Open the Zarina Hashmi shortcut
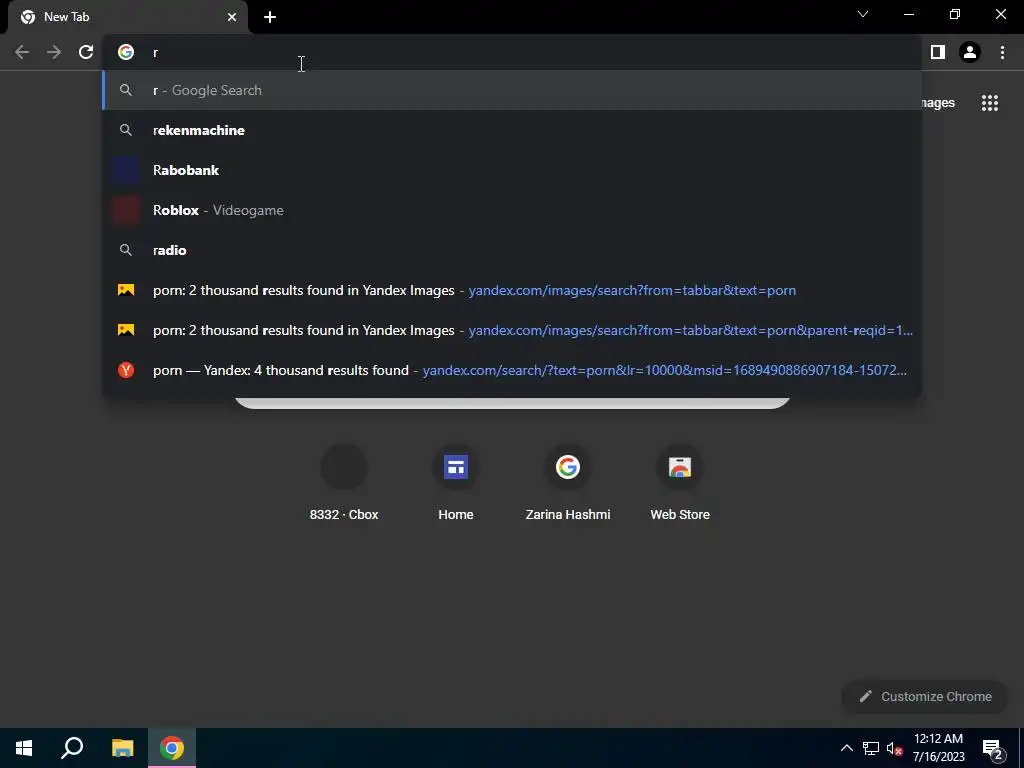Viewport: 1024px width, 768px height. (568, 483)
